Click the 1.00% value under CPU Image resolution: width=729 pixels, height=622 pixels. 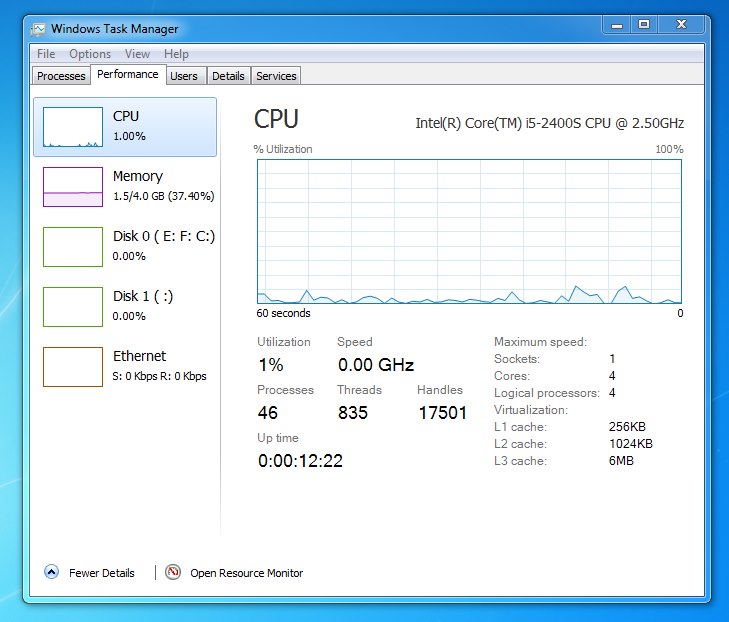129,136
